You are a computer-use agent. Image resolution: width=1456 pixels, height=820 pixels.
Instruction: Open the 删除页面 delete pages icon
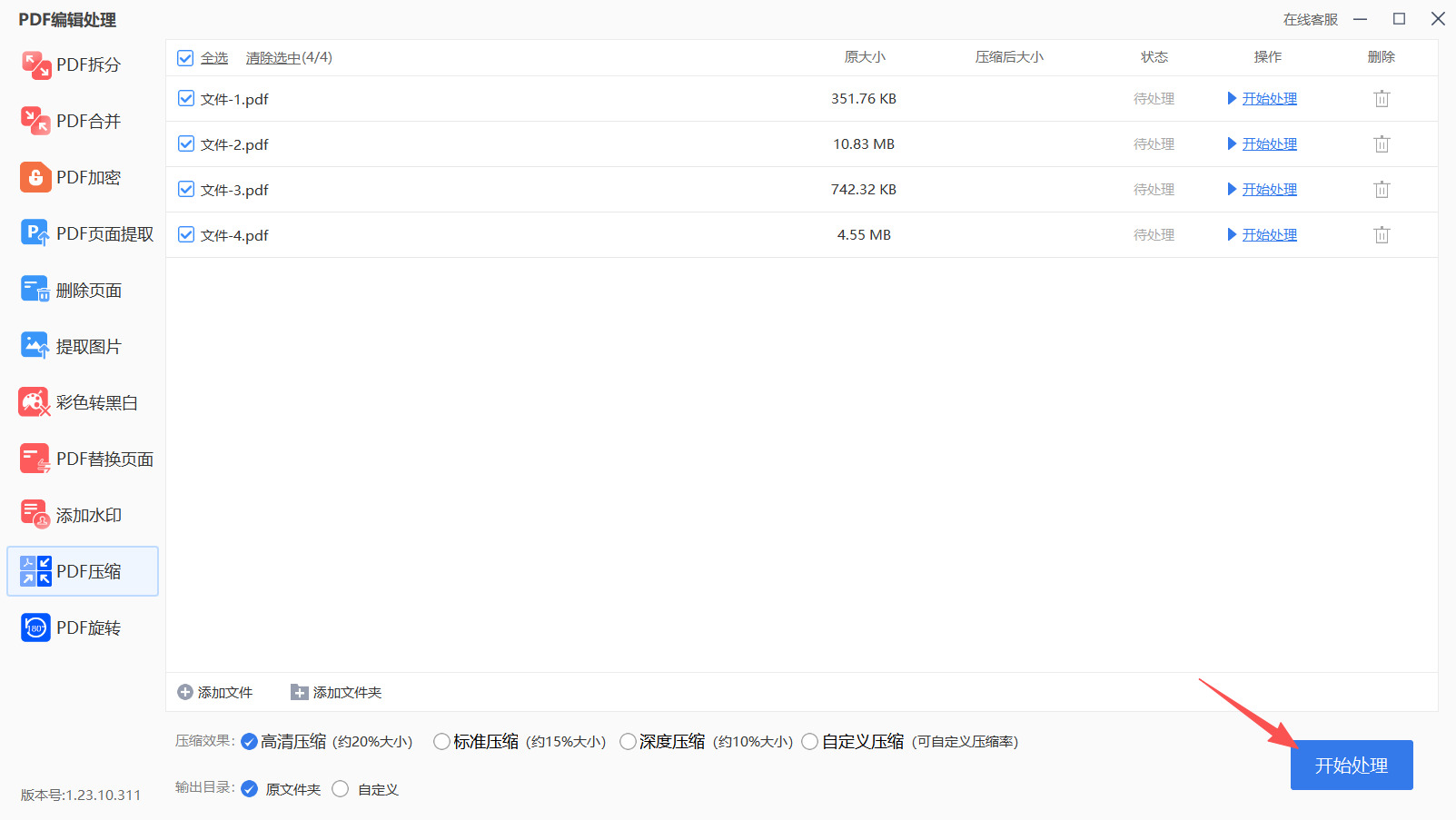click(x=35, y=291)
